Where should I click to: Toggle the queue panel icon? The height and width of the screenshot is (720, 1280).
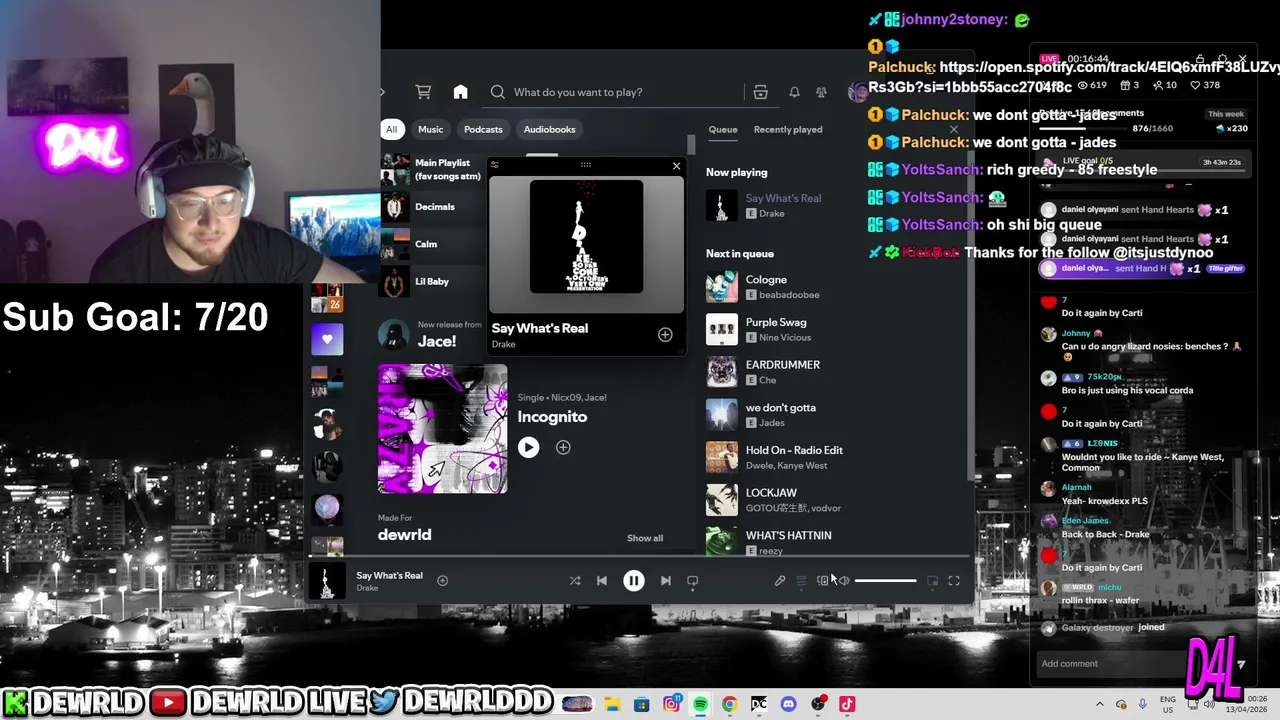click(x=801, y=581)
